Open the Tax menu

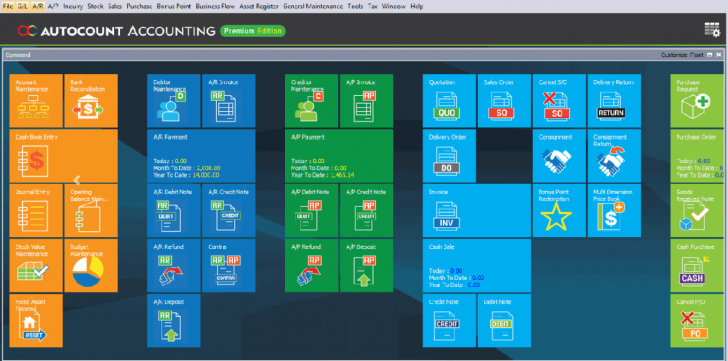(x=373, y=6)
